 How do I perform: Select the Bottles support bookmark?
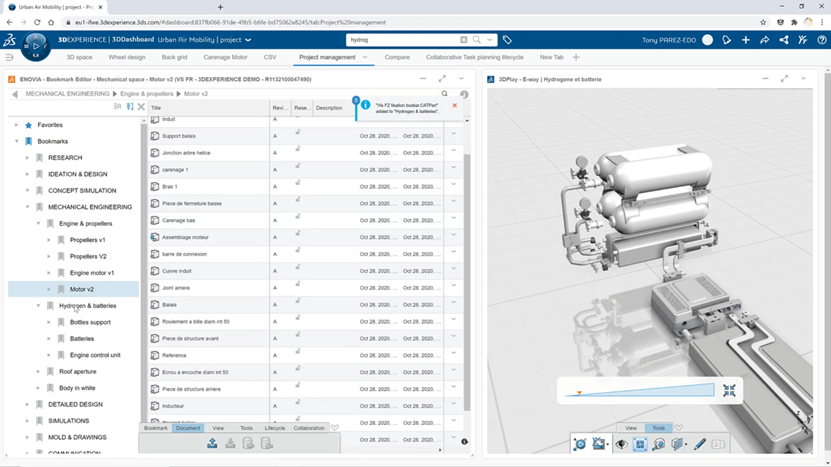click(x=90, y=322)
